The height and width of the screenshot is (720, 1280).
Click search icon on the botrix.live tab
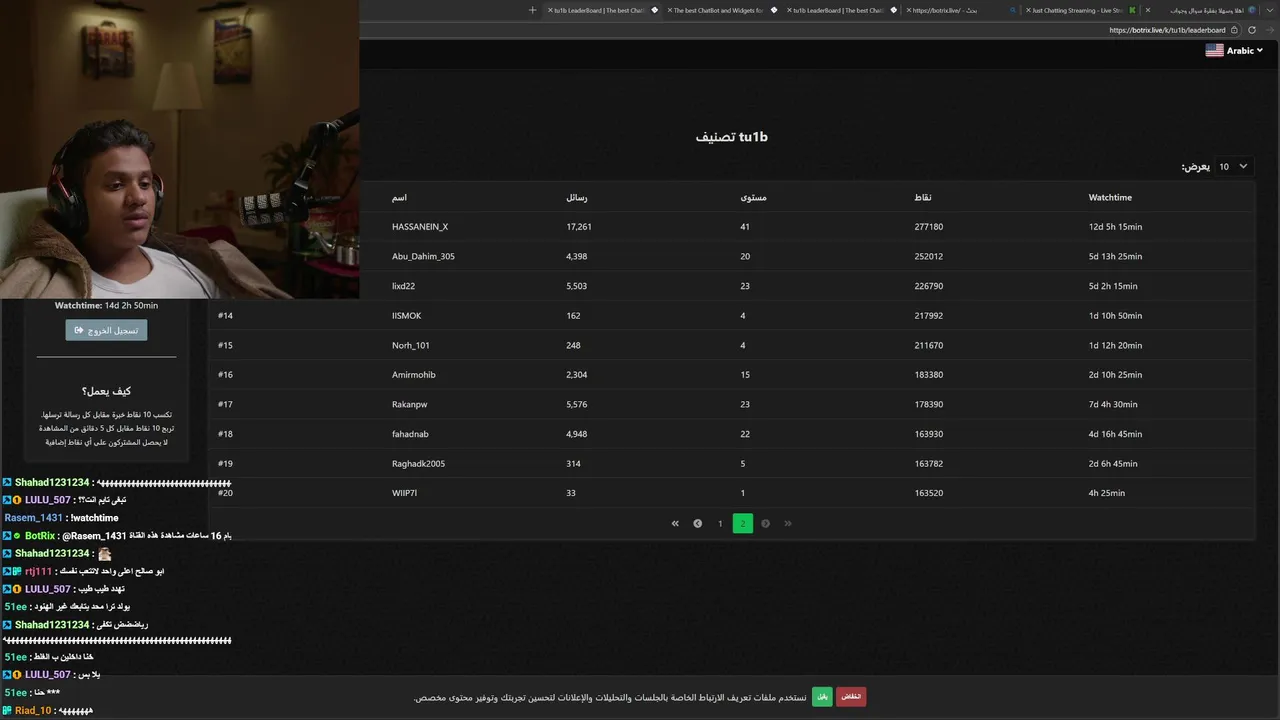point(1013,10)
